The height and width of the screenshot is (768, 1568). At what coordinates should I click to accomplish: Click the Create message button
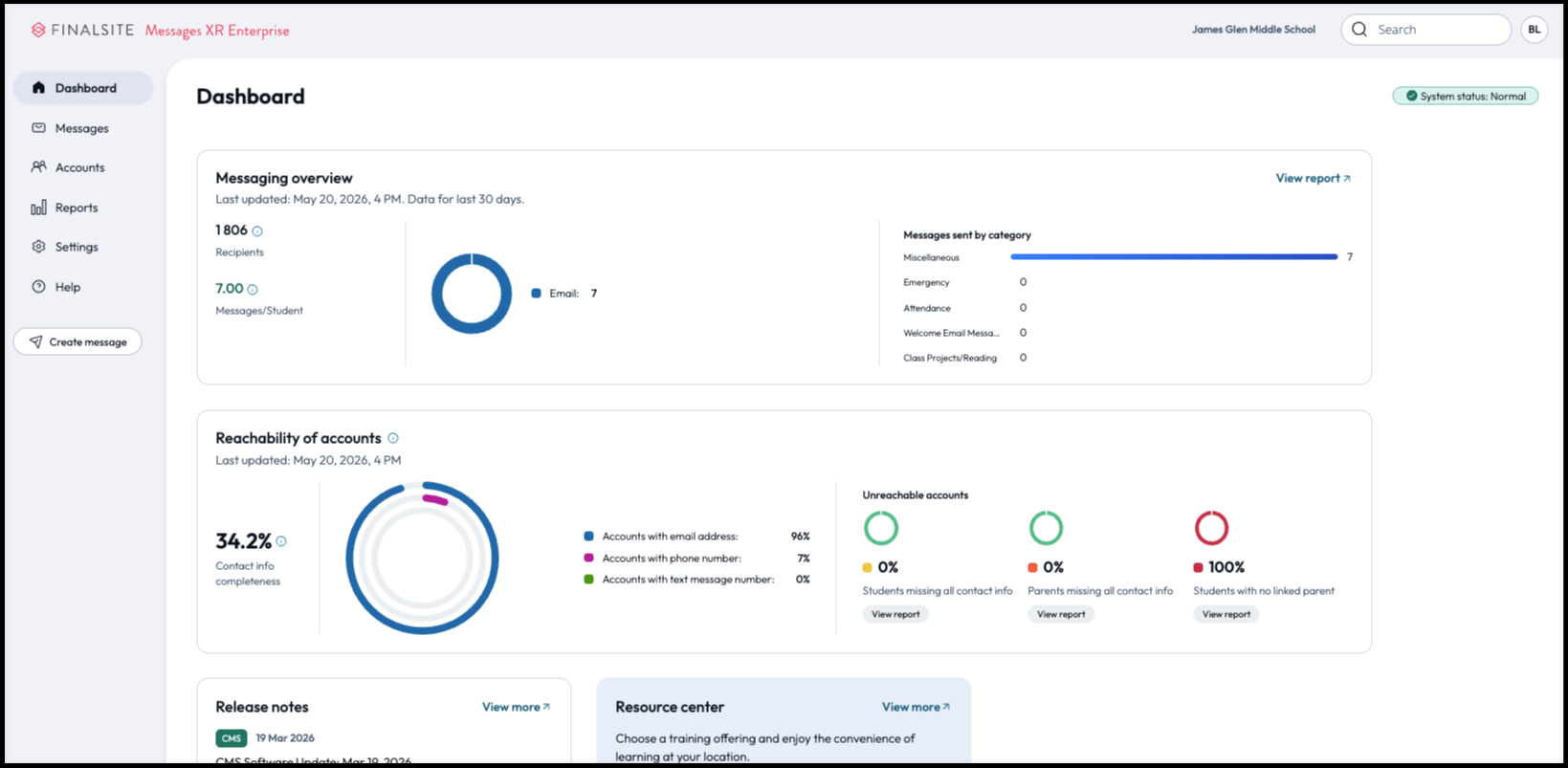[x=77, y=341]
